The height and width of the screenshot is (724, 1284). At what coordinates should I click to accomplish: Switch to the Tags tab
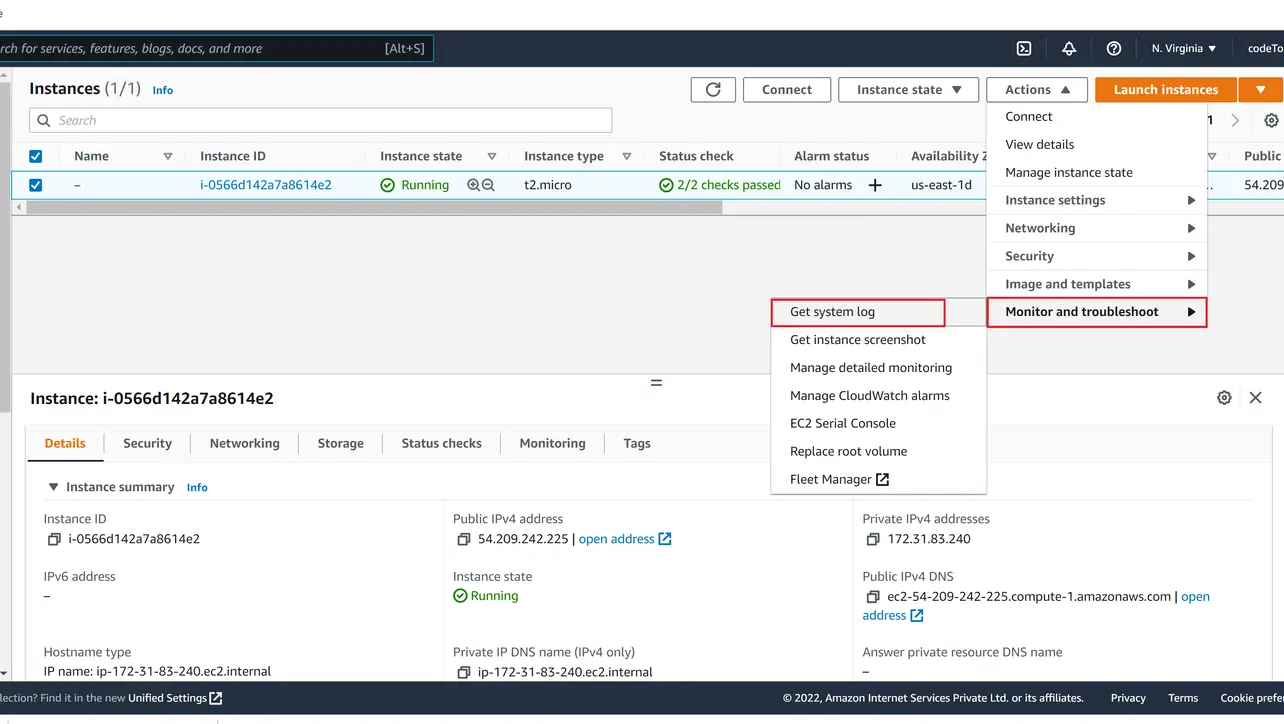tap(637, 443)
